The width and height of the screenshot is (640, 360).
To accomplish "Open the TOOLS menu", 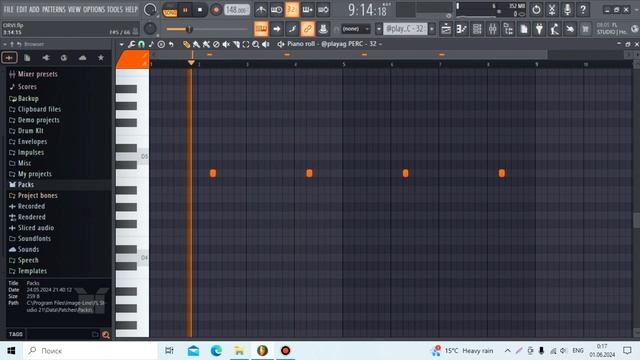I will [115, 9].
